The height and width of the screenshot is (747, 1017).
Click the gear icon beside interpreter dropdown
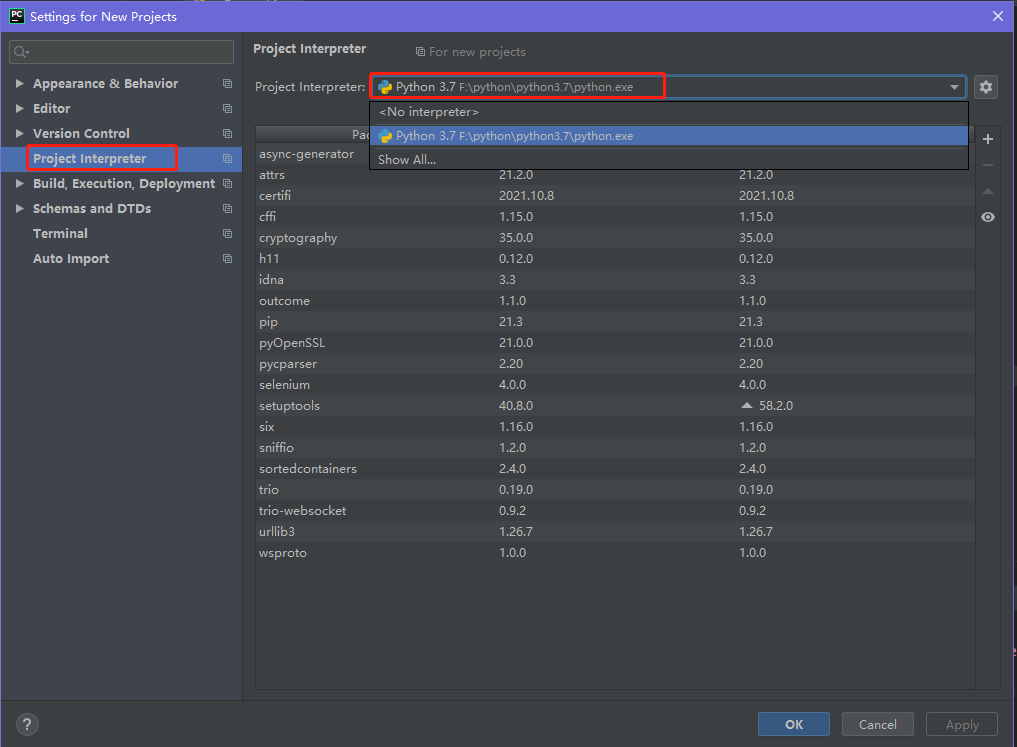click(x=986, y=87)
